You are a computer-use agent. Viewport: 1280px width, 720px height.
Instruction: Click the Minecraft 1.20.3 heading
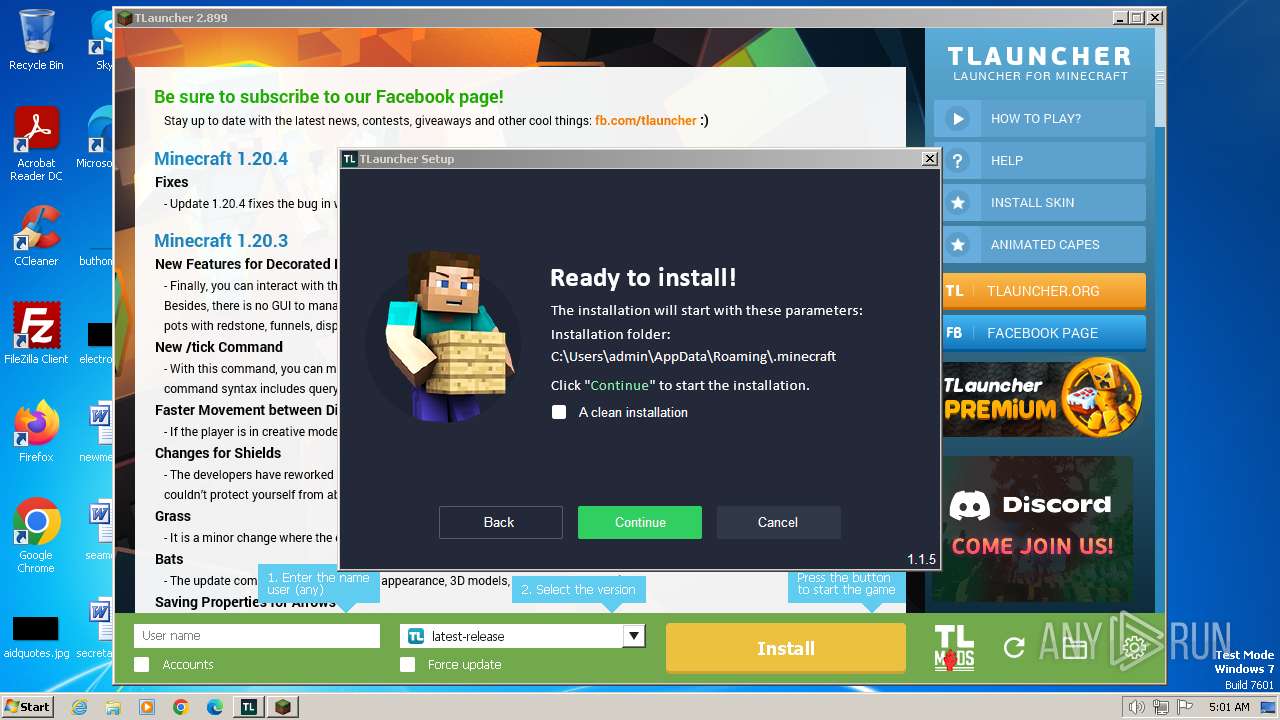click(x=221, y=240)
